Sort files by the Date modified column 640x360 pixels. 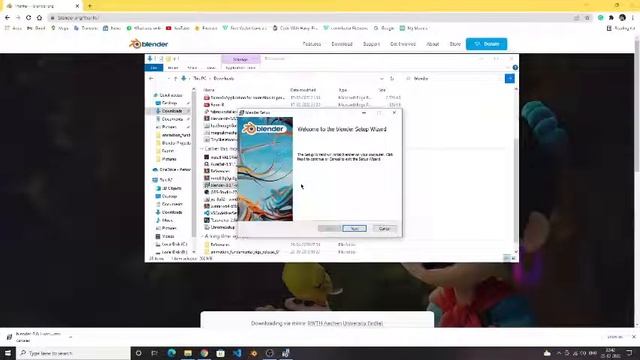tap(303, 90)
